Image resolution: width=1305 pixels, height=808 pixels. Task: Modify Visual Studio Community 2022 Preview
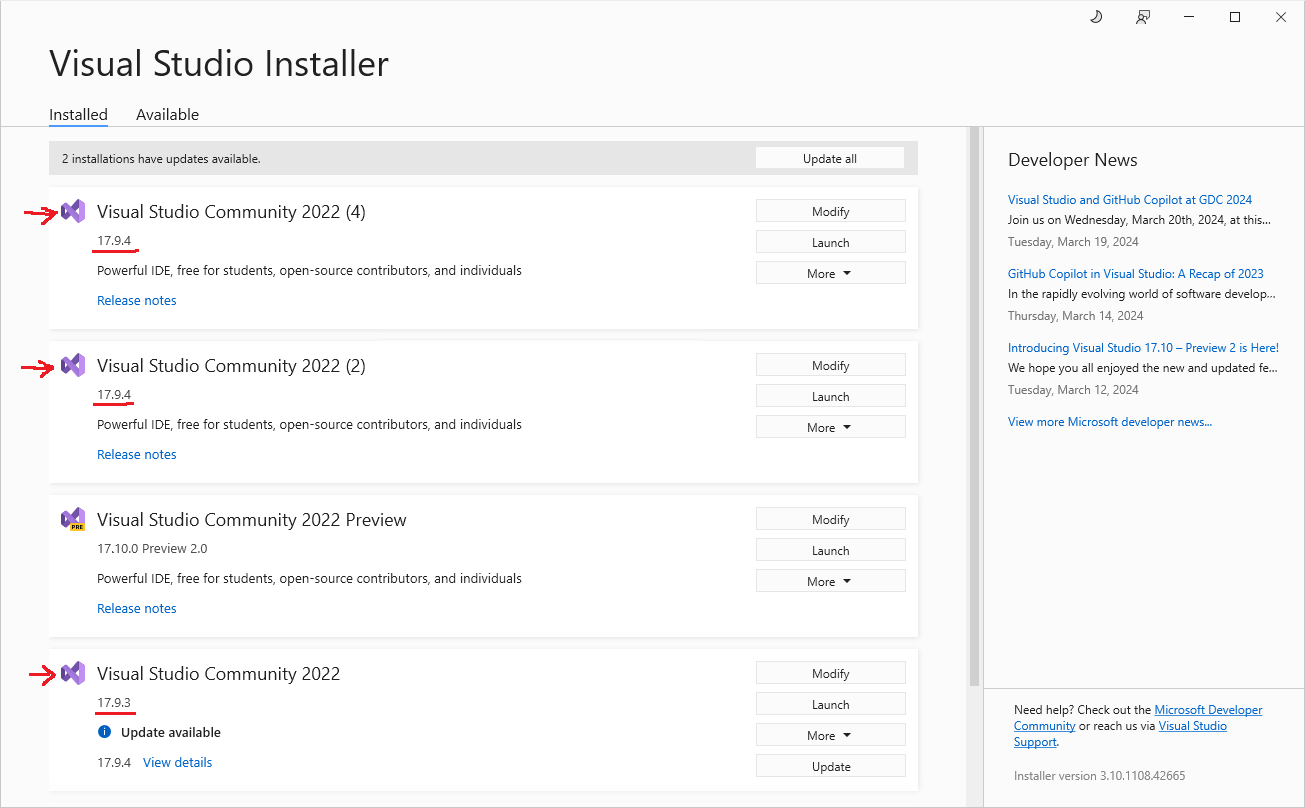pos(830,519)
